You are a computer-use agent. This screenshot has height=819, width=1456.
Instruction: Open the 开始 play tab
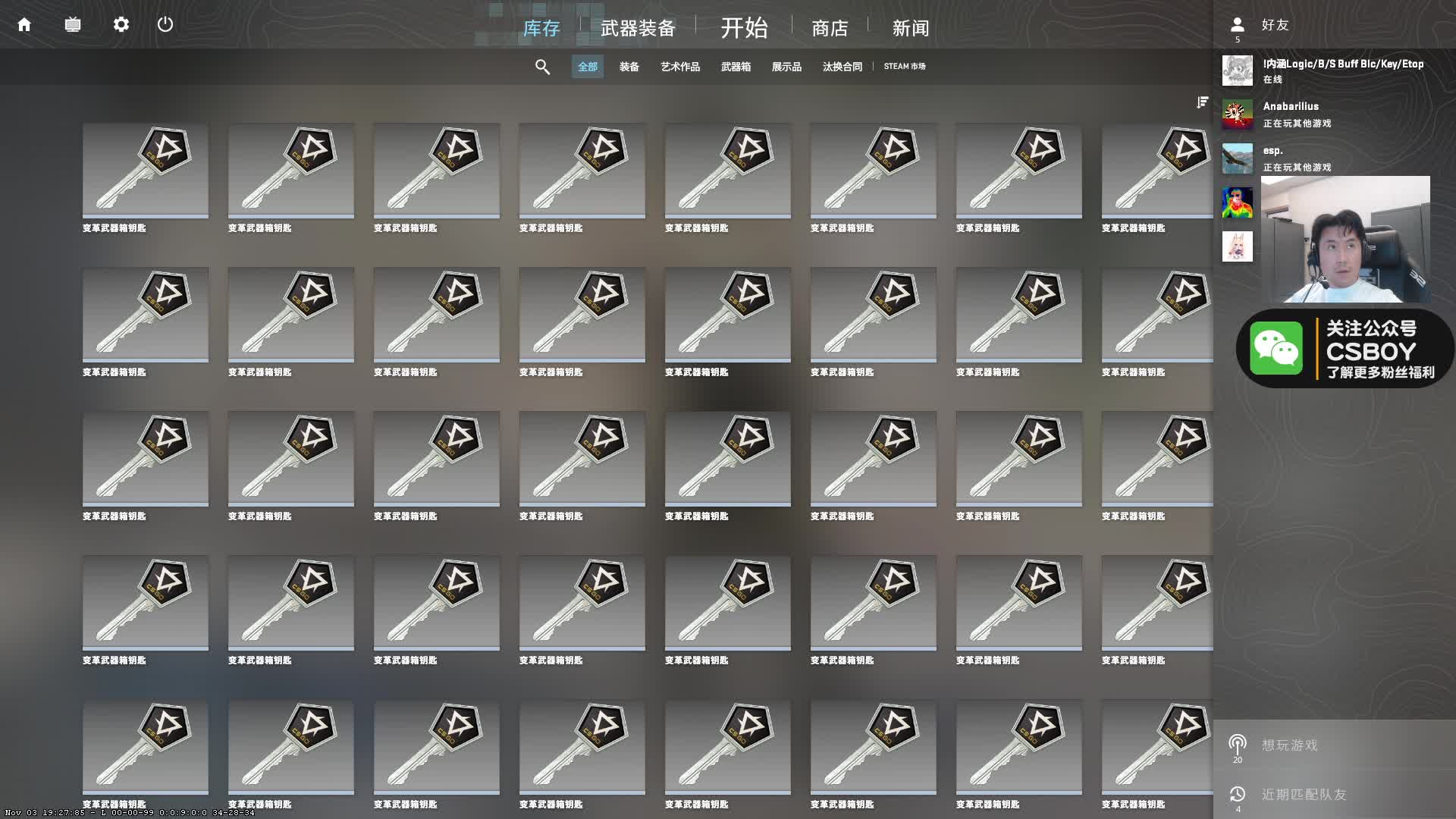coord(744,28)
